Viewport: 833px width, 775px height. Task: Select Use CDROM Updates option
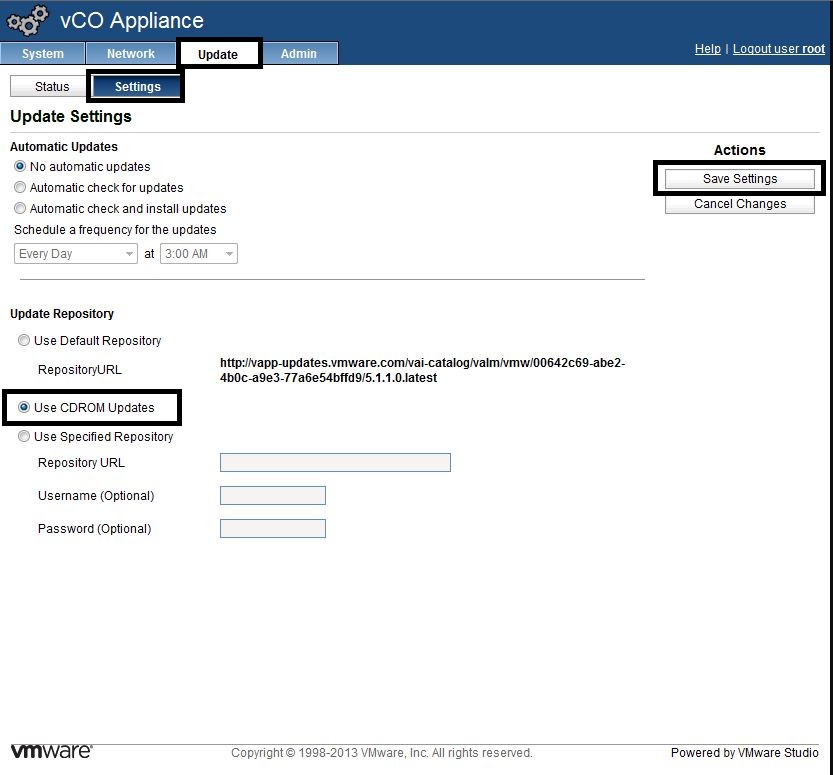pos(24,408)
